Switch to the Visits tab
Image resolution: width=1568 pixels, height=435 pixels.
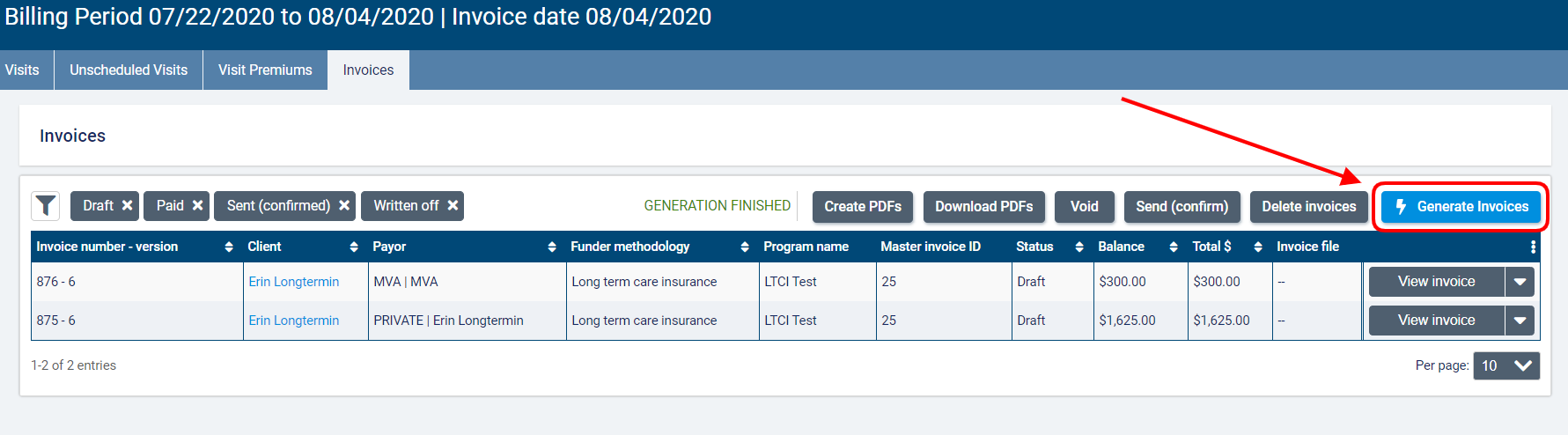click(22, 70)
